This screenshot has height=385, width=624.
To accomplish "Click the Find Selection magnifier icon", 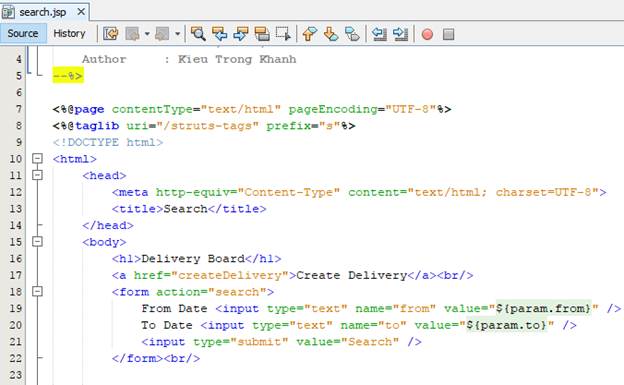I will click(198, 34).
